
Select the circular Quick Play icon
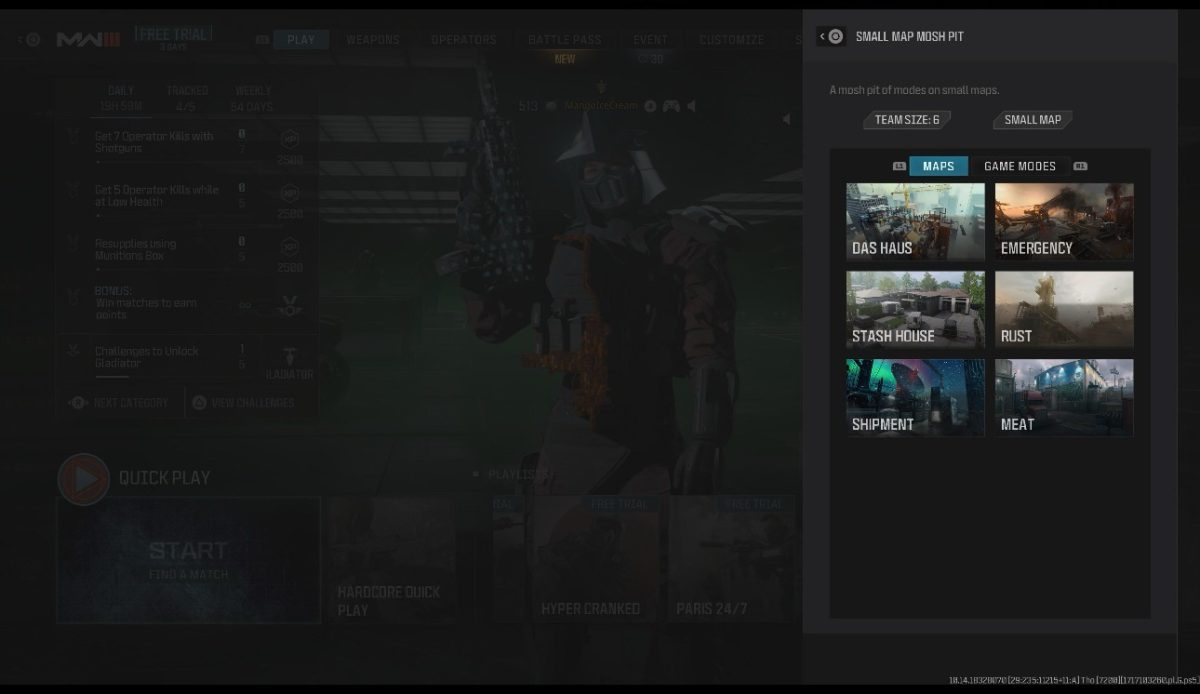83,479
